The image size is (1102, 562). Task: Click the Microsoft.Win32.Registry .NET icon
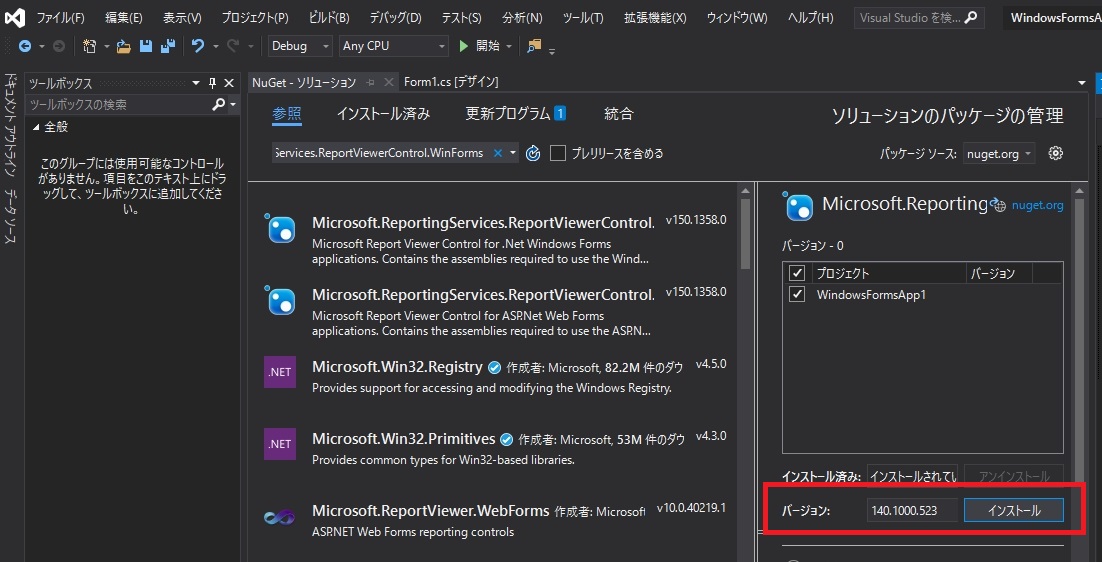coord(280,372)
